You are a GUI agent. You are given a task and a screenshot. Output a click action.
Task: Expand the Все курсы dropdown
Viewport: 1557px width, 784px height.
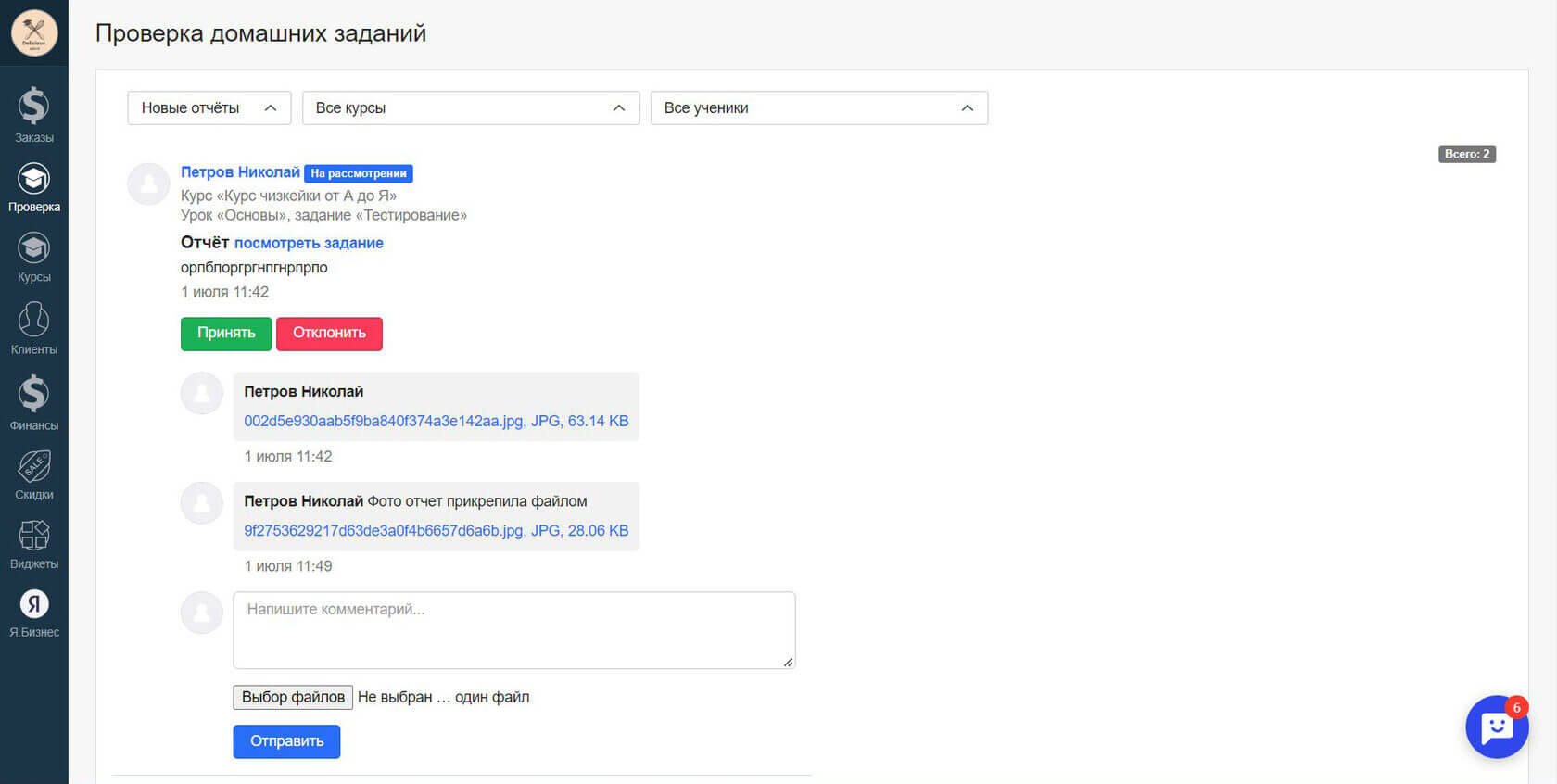[470, 108]
